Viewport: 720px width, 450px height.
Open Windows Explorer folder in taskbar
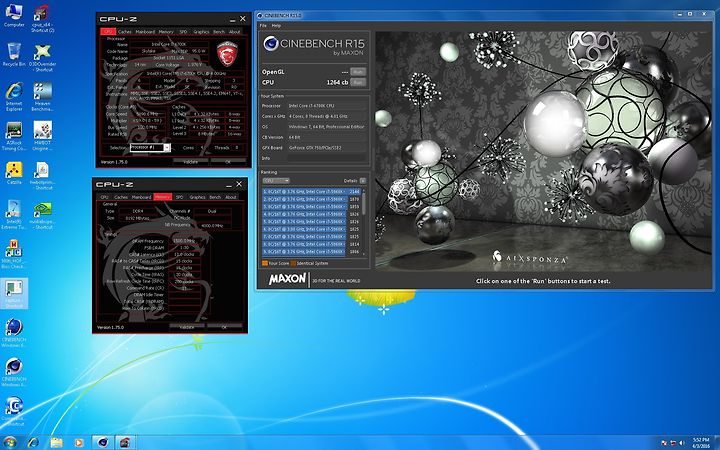(56, 443)
